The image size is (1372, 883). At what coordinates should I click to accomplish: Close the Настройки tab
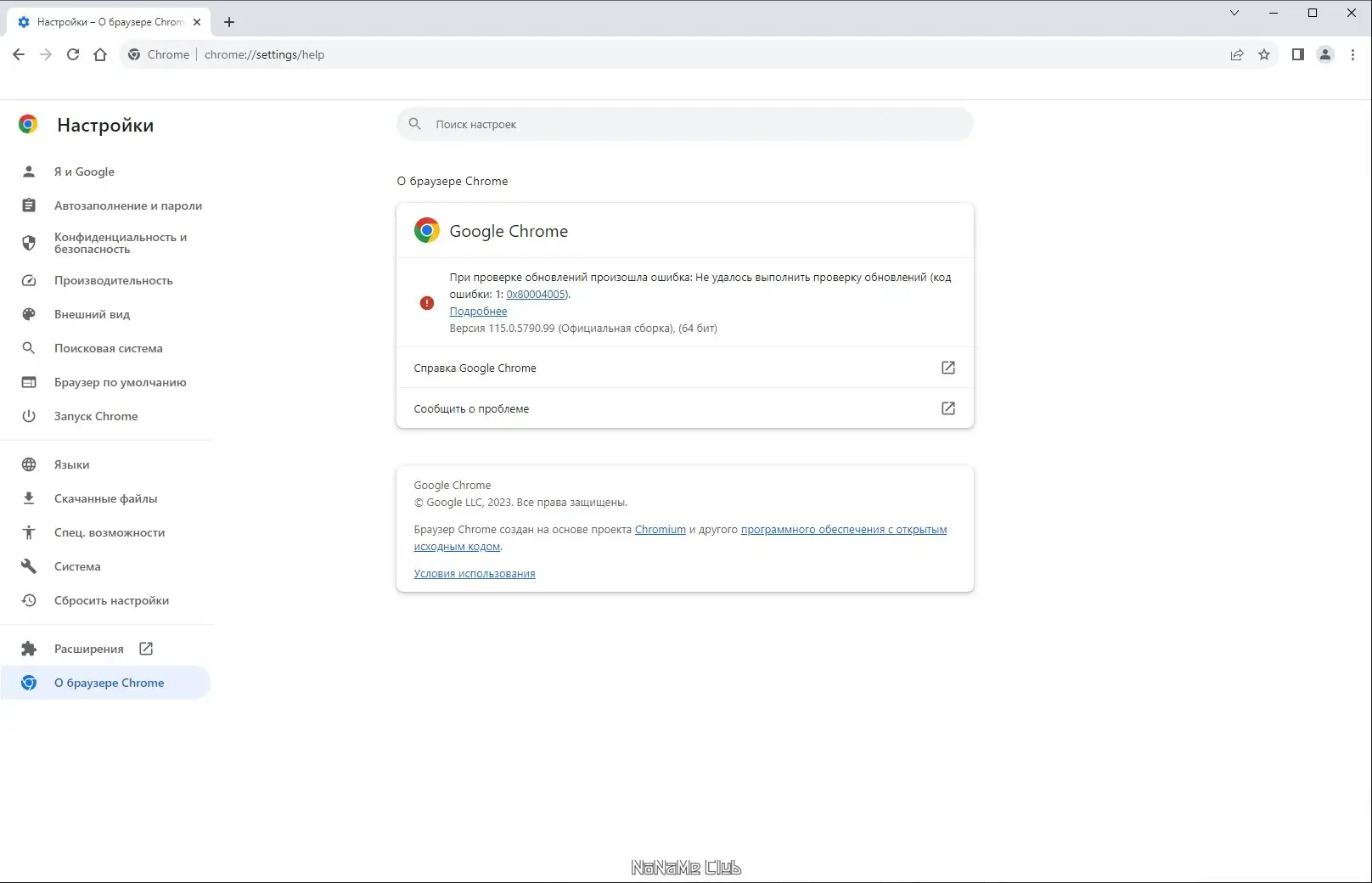click(197, 22)
